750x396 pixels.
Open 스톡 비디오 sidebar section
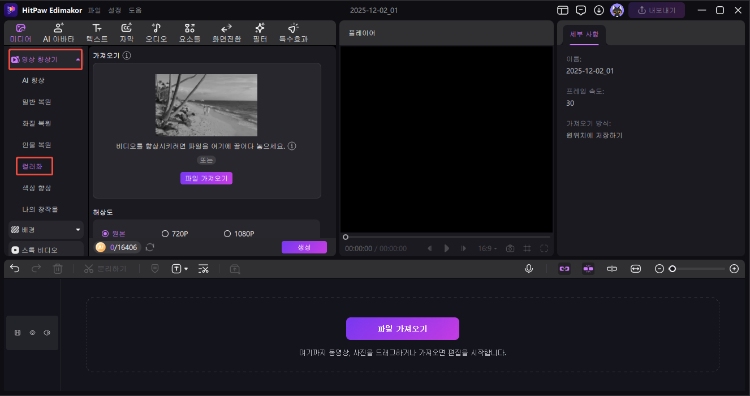46,250
